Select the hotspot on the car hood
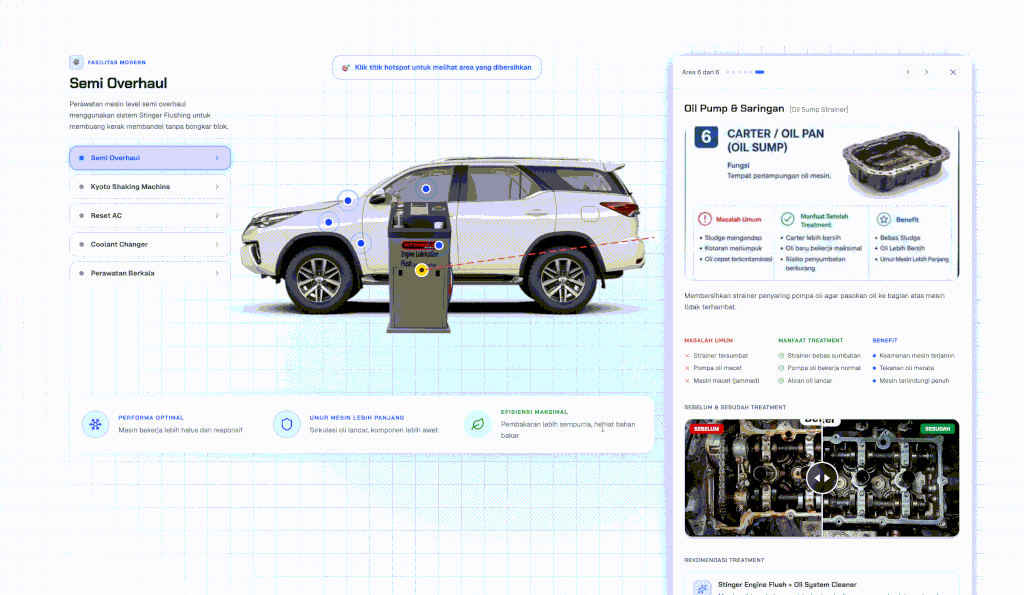Image resolution: width=1024 pixels, height=595 pixels. coord(348,201)
